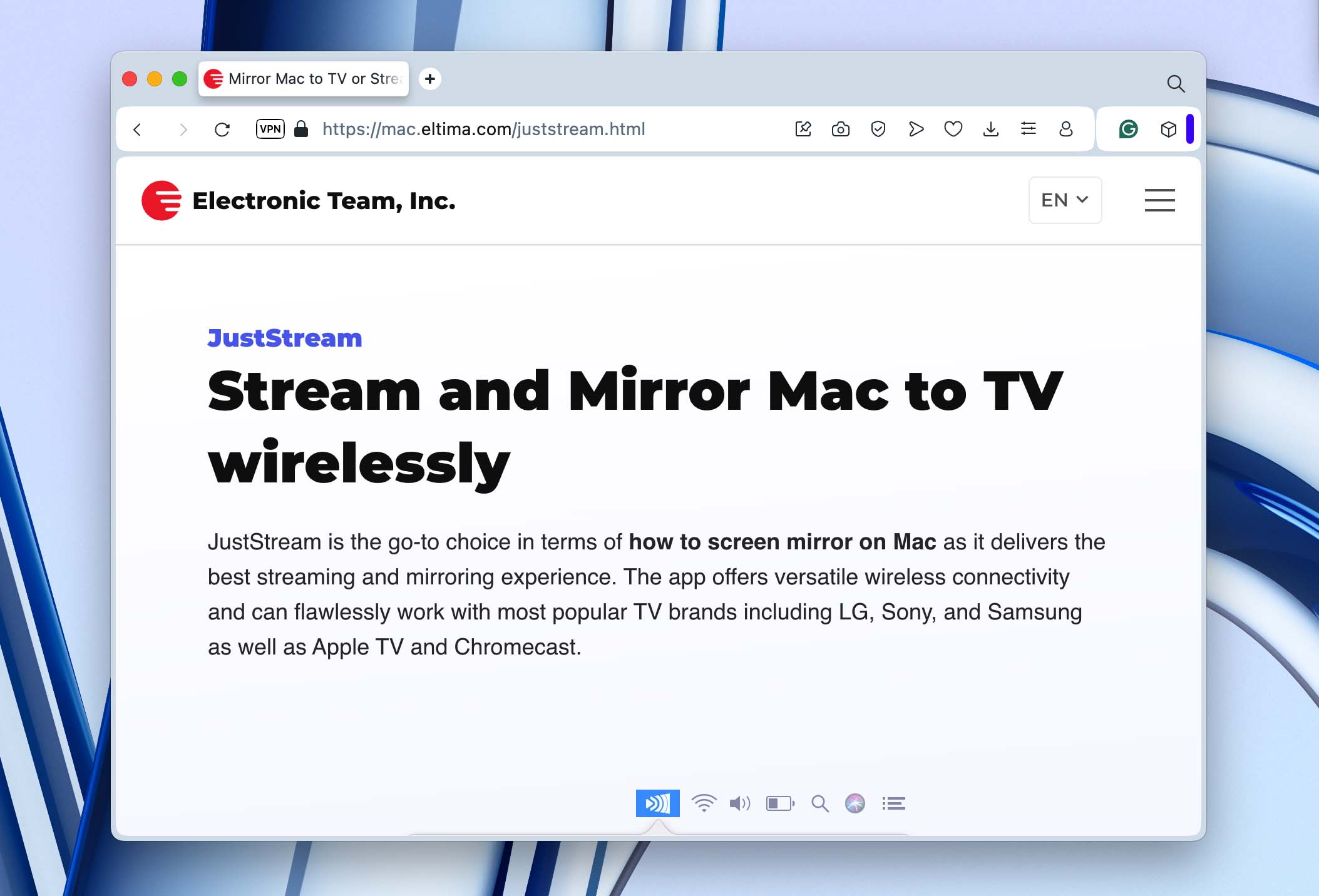Expand the EN language dropdown
The height and width of the screenshot is (896, 1319).
1064,200
